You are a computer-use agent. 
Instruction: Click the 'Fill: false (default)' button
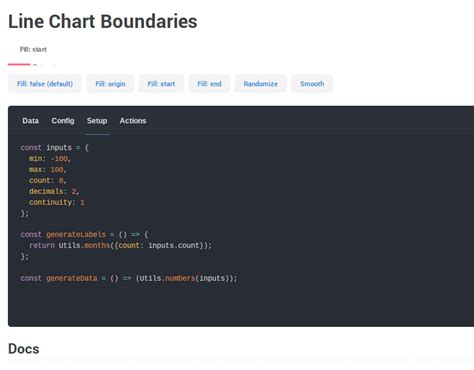tap(45, 84)
